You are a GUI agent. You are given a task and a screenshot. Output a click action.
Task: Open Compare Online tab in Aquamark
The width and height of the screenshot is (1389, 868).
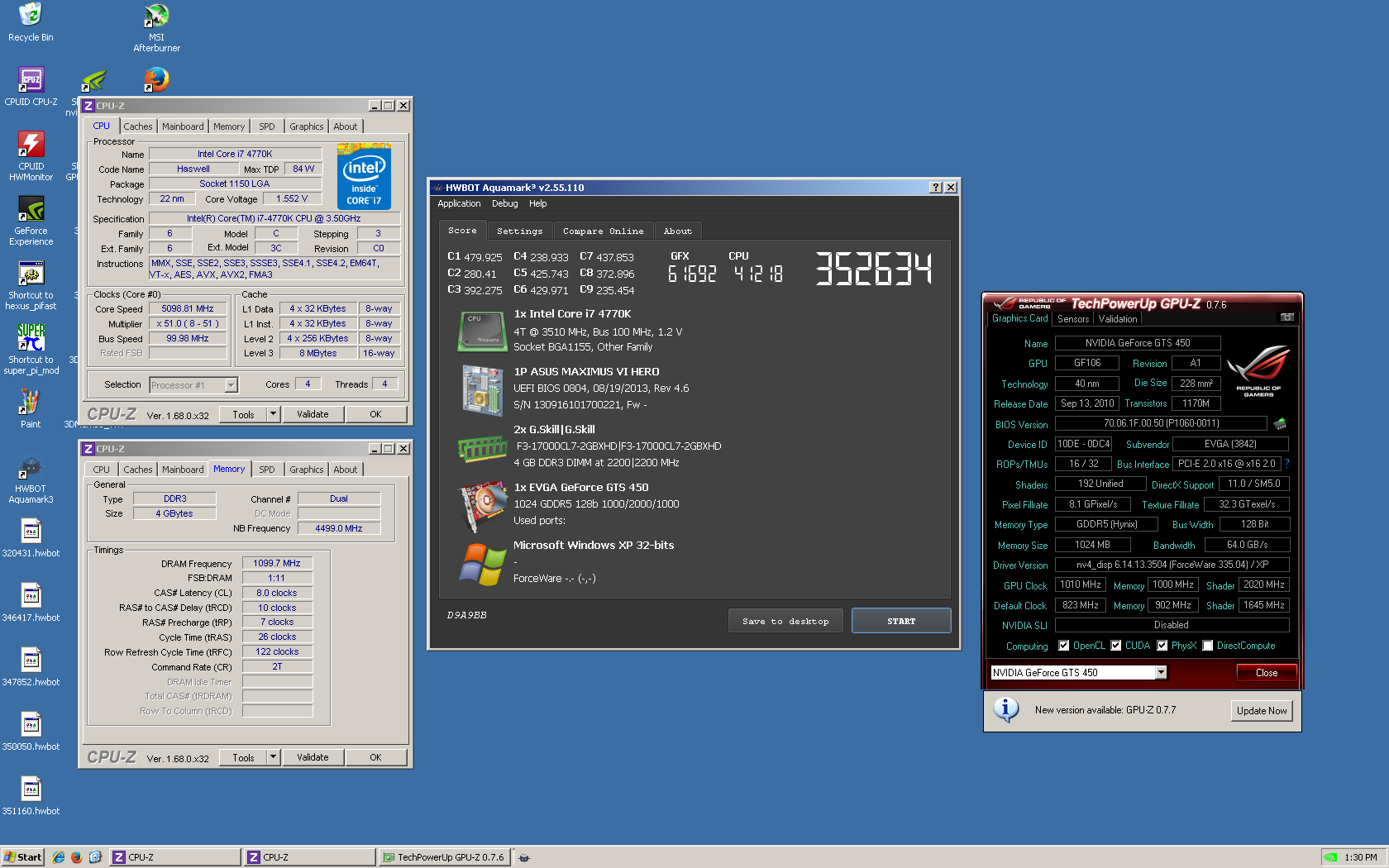click(604, 231)
